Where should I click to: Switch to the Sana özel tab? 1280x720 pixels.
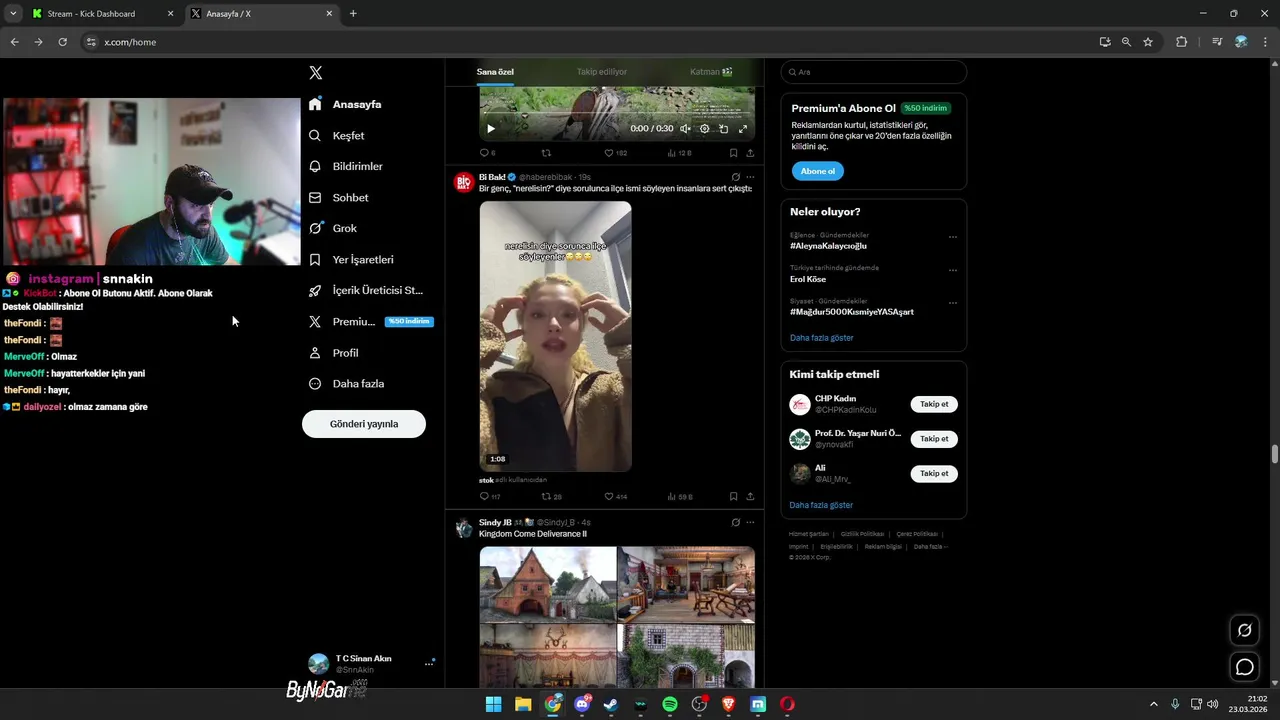point(495,72)
